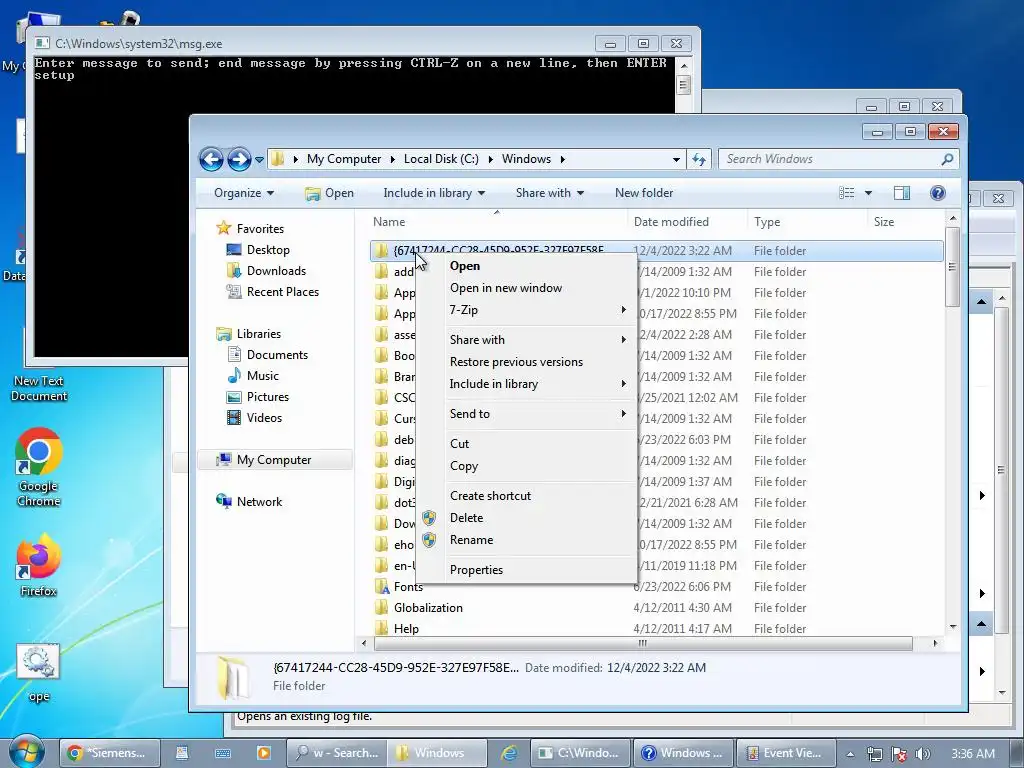
Task: Open the Start menu orb
Action: (x=27, y=752)
